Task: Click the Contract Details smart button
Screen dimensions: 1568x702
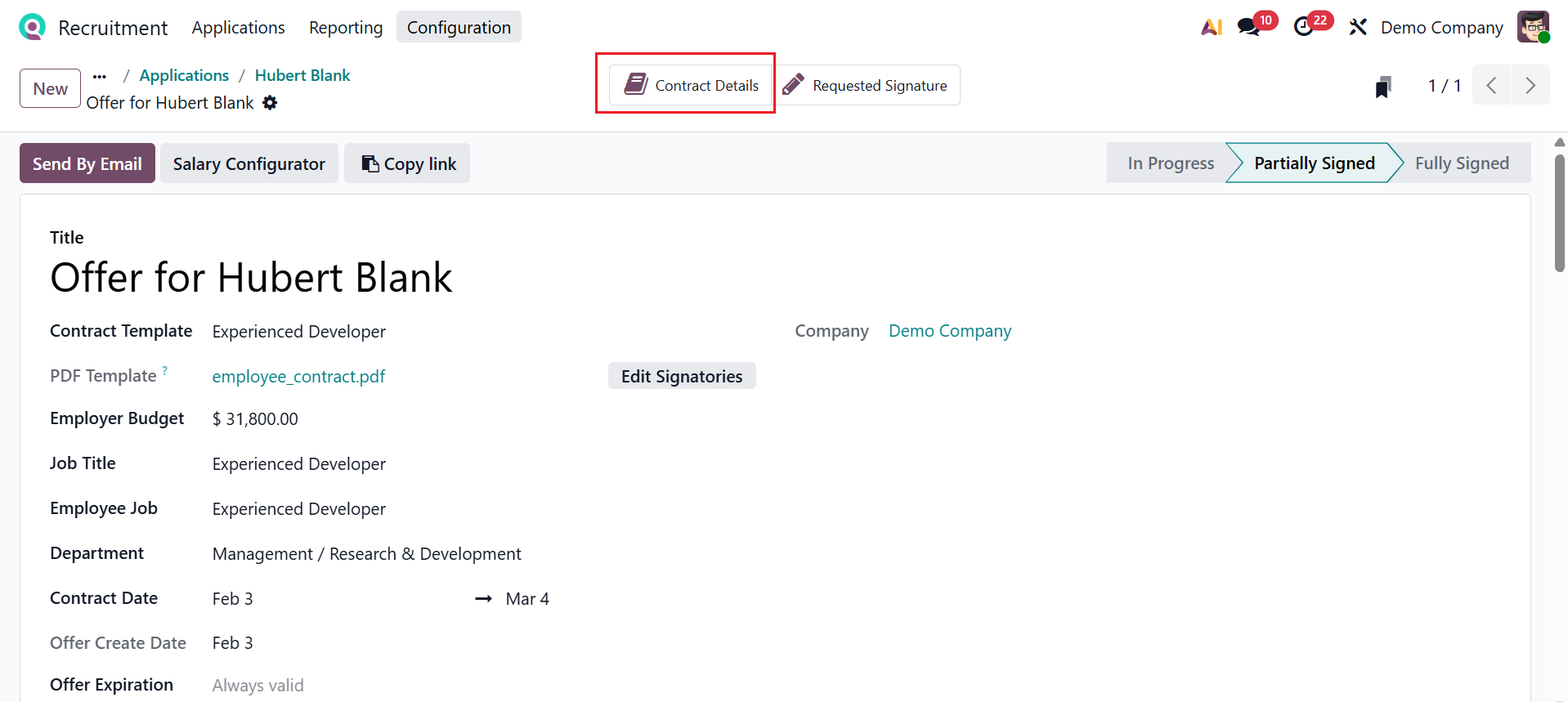Action: coord(692,85)
